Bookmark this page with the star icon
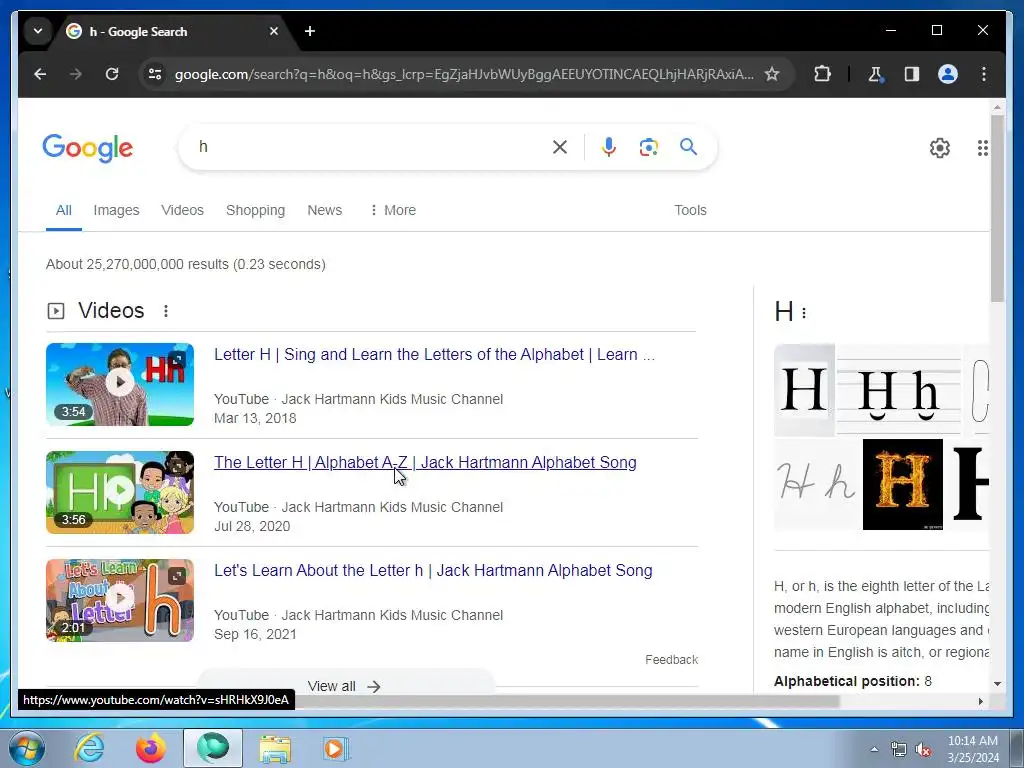 (772, 74)
